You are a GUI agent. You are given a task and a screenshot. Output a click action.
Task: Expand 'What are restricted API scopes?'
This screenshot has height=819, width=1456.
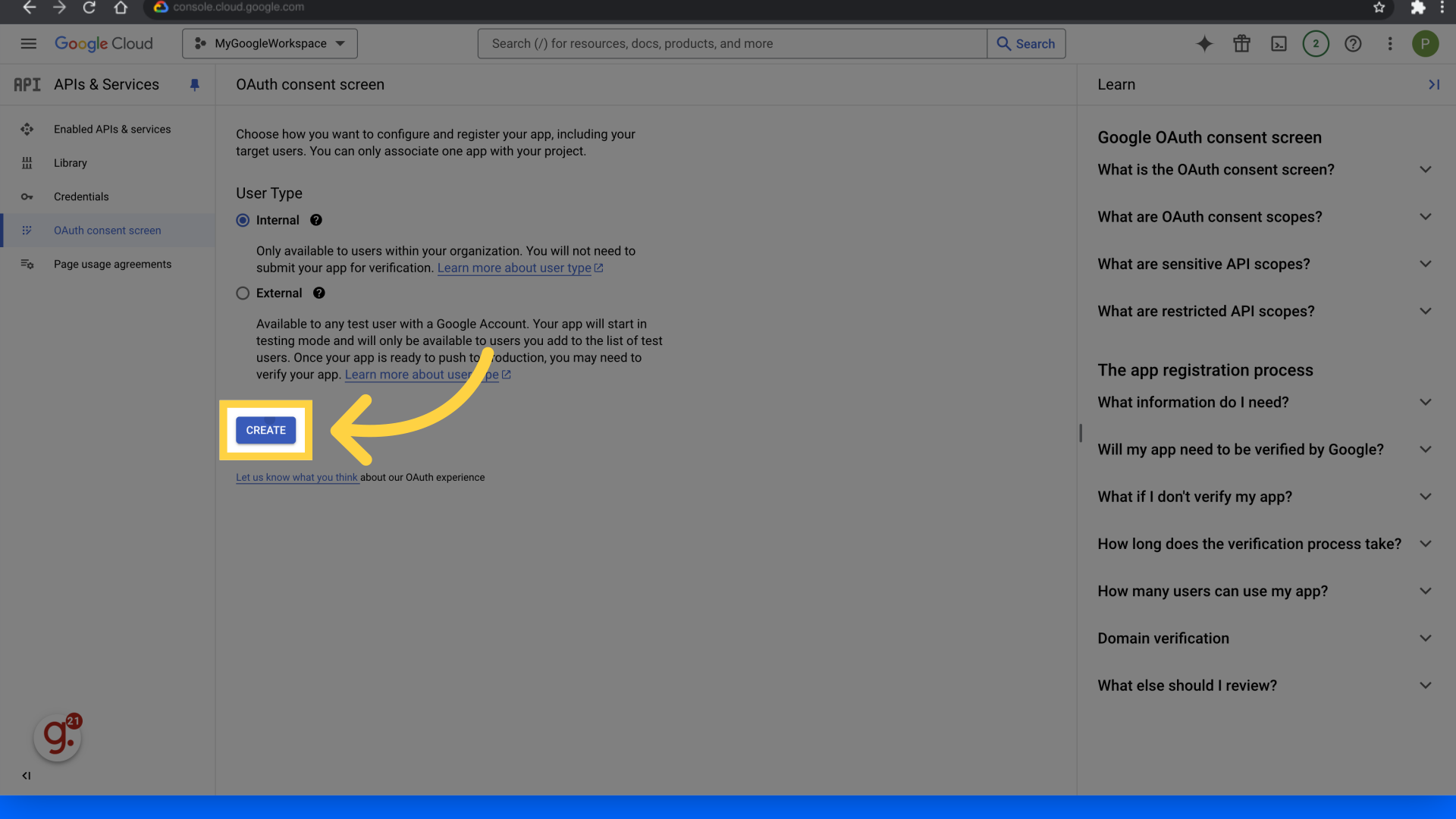pos(1265,312)
